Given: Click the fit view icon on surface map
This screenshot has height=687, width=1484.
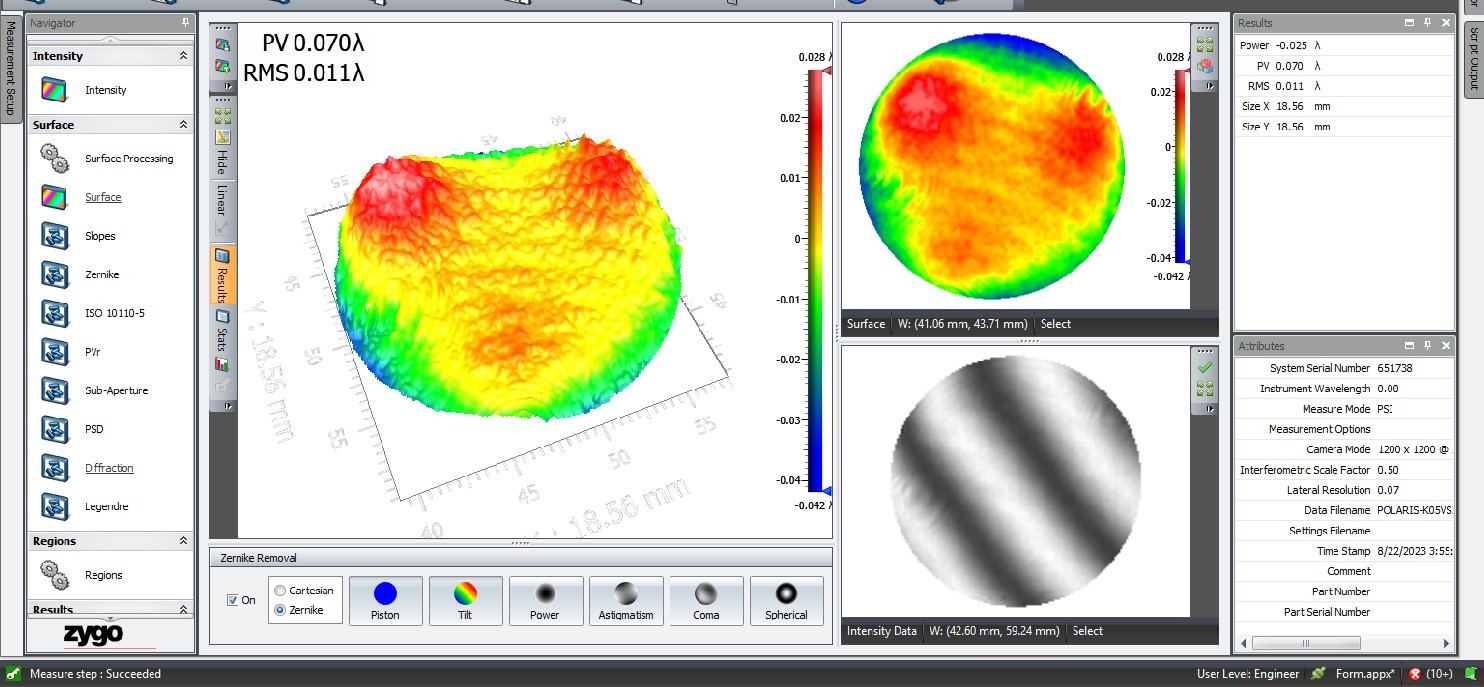Looking at the screenshot, I should click(1205, 45).
